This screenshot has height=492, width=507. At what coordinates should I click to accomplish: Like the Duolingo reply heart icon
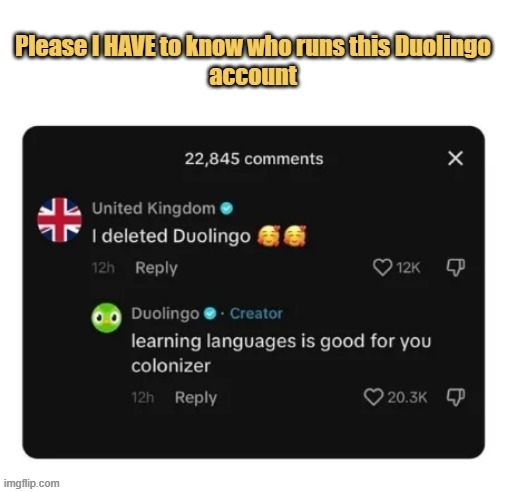pos(373,397)
